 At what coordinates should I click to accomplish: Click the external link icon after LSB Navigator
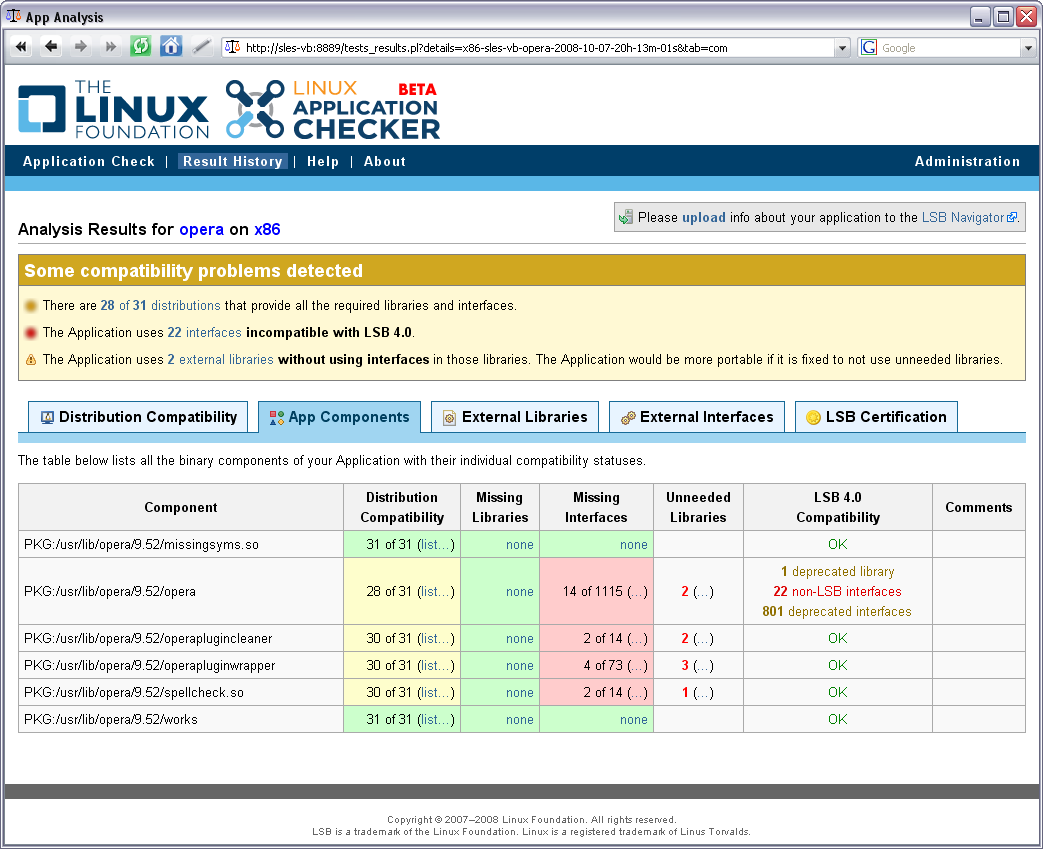pos(1012,217)
